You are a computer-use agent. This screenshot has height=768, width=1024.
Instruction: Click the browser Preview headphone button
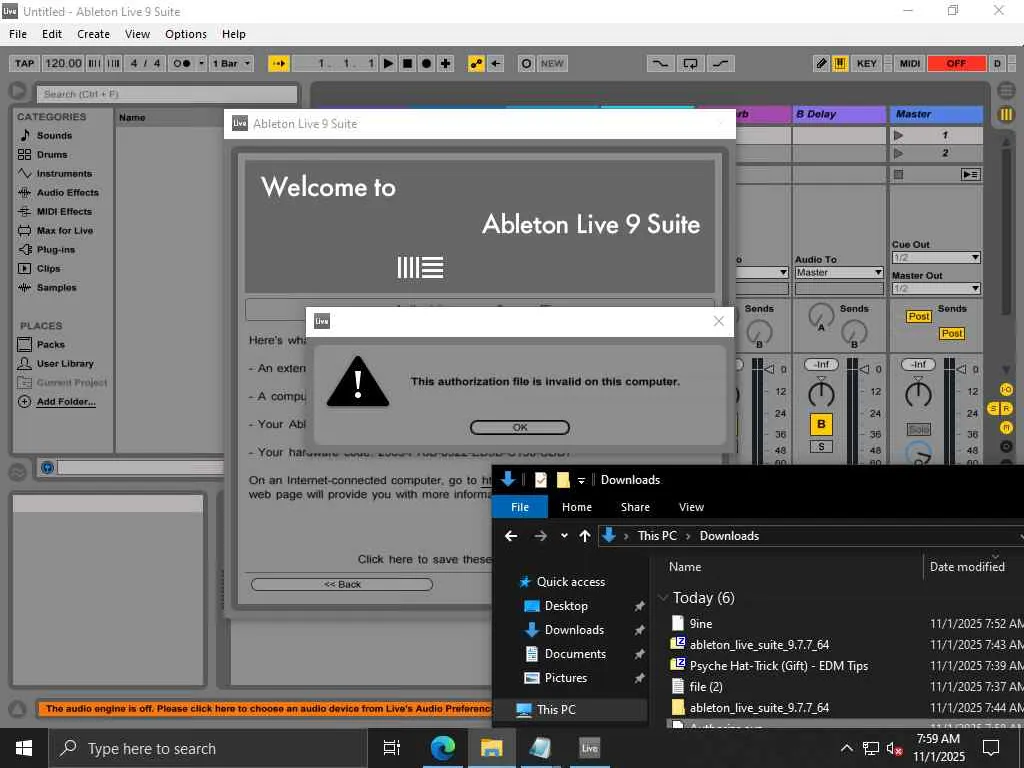pos(47,468)
